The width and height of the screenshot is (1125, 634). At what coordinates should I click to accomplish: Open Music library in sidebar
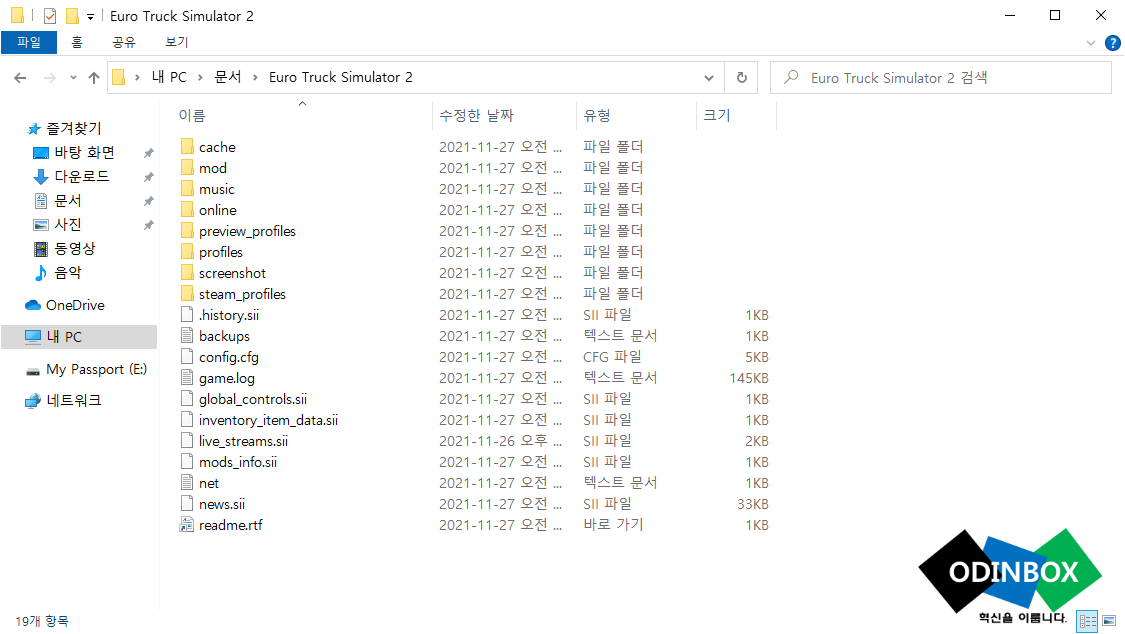point(67,273)
